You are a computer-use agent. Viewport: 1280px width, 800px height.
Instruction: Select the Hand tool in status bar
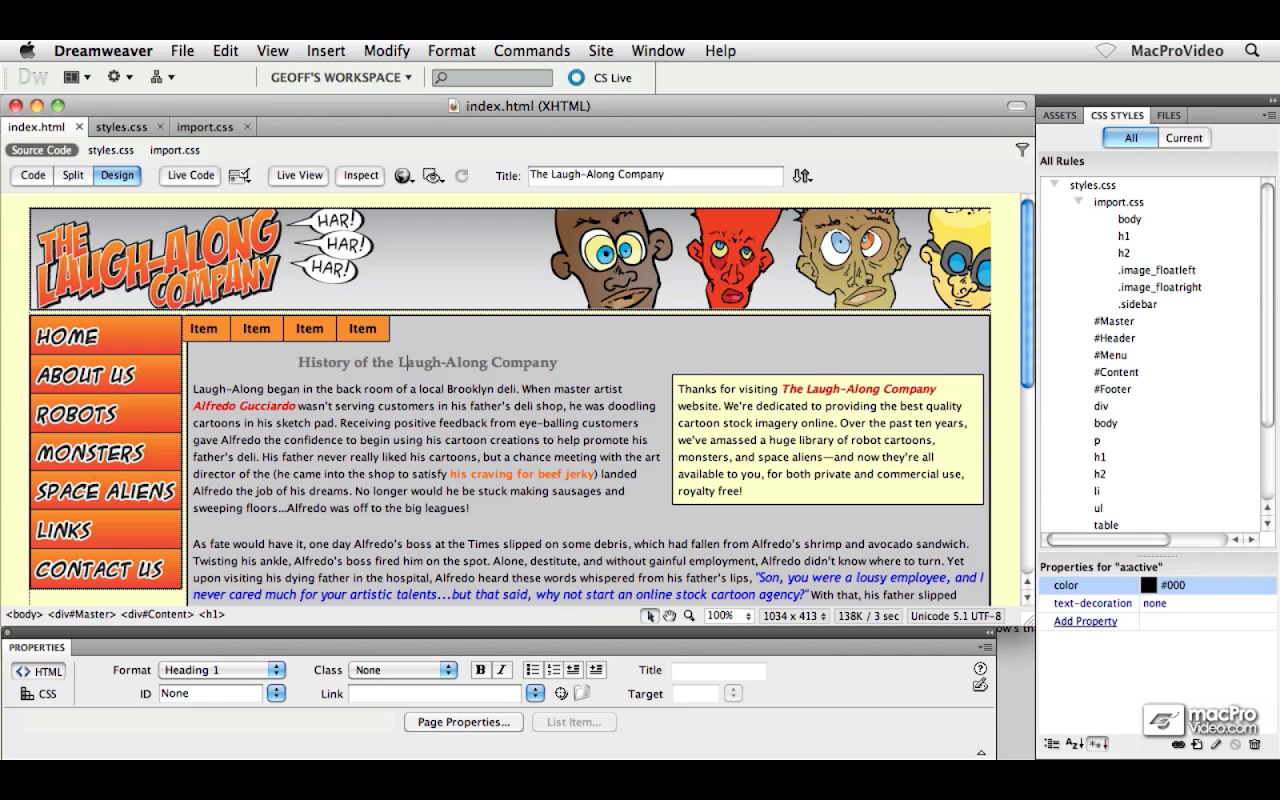669,616
